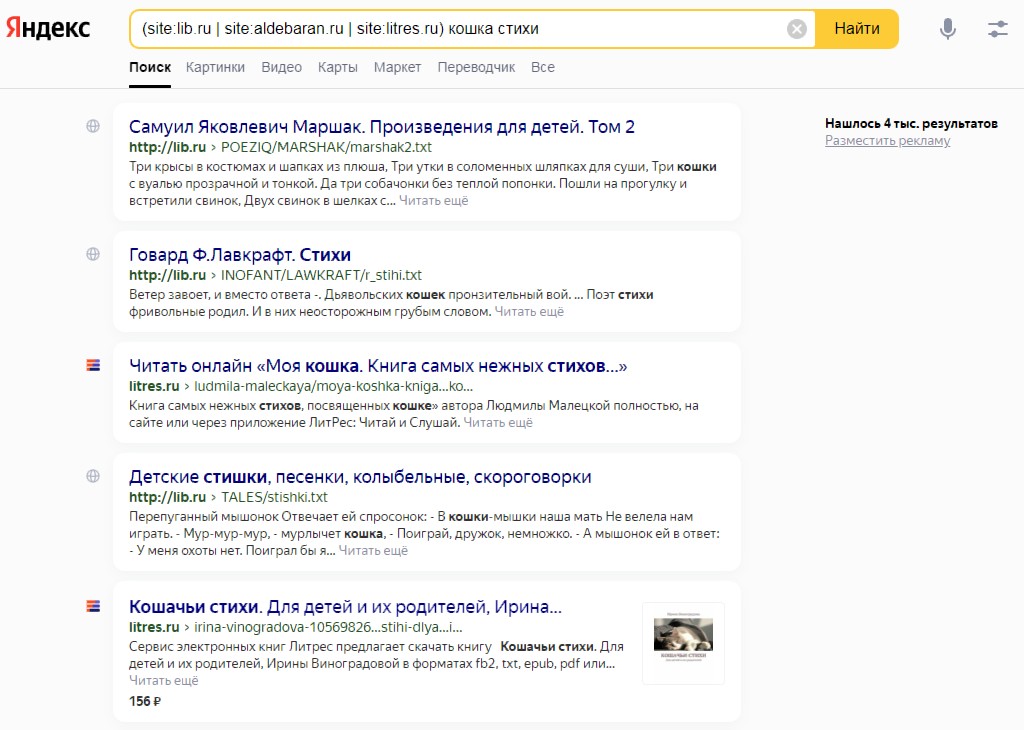
Task: Click the Кошачьи стихи book cover thumbnail
Action: coord(683,643)
